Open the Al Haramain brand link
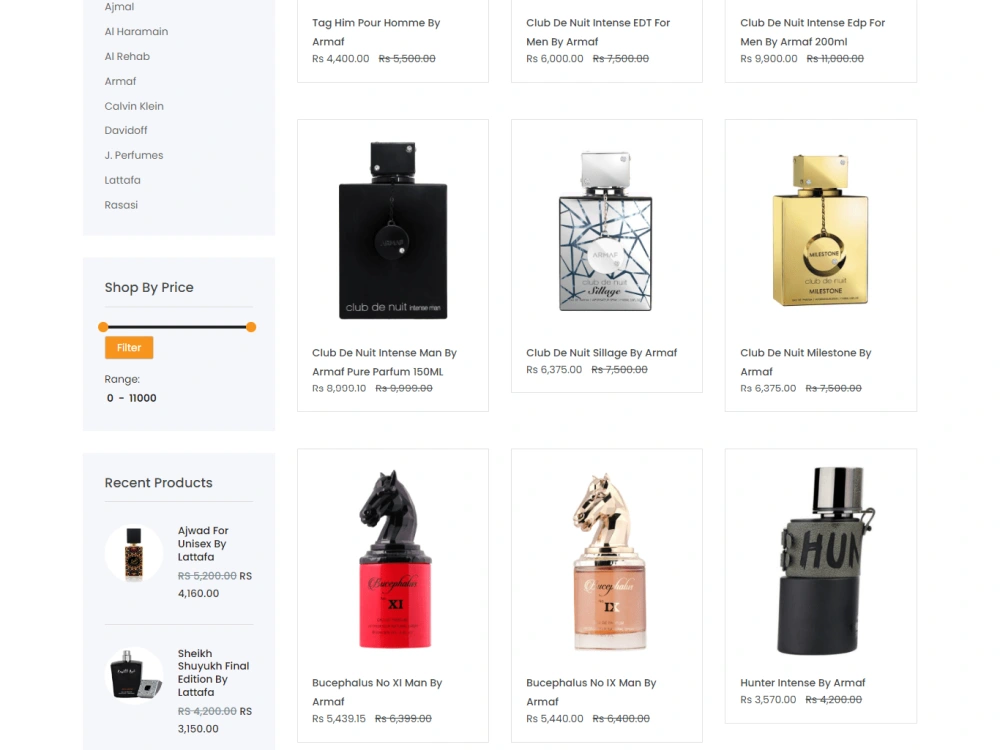The height and width of the screenshot is (750, 1000). tap(136, 31)
